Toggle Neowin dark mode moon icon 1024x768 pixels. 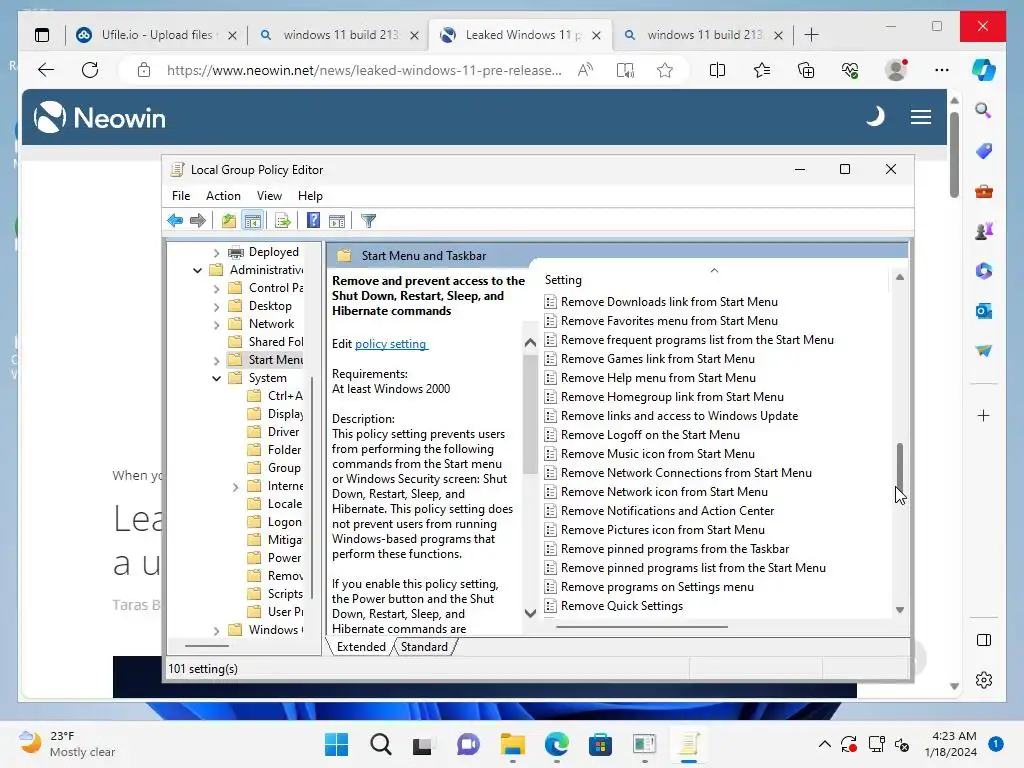(875, 117)
